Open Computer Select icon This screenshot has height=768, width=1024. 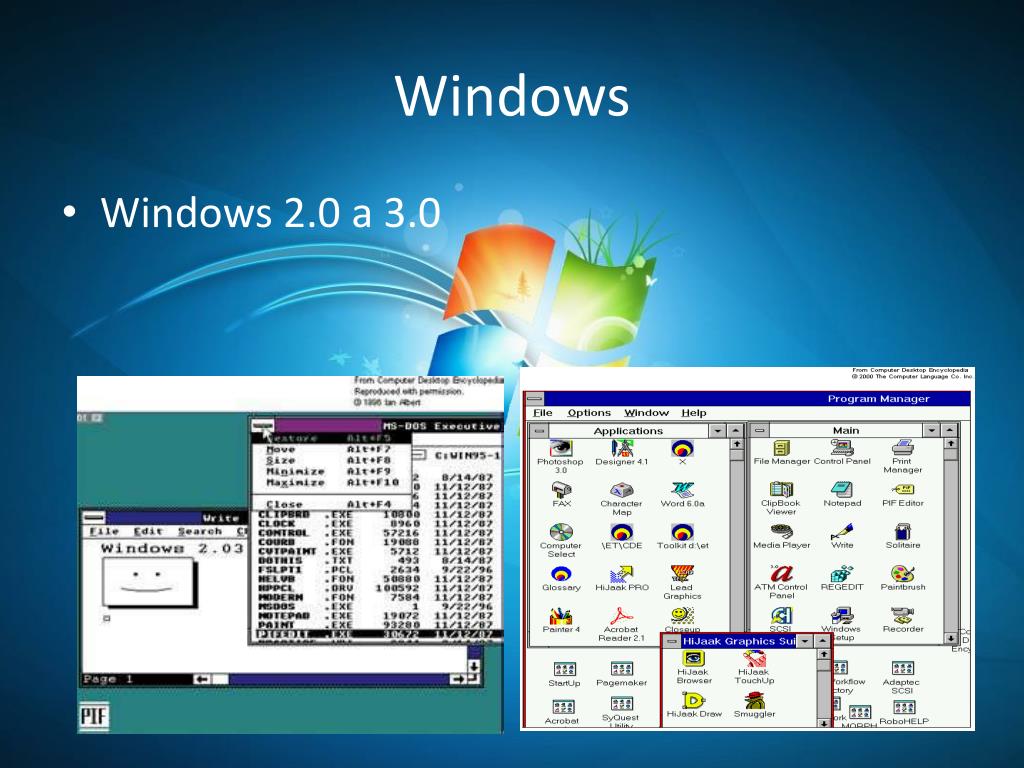click(x=561, y=541)
